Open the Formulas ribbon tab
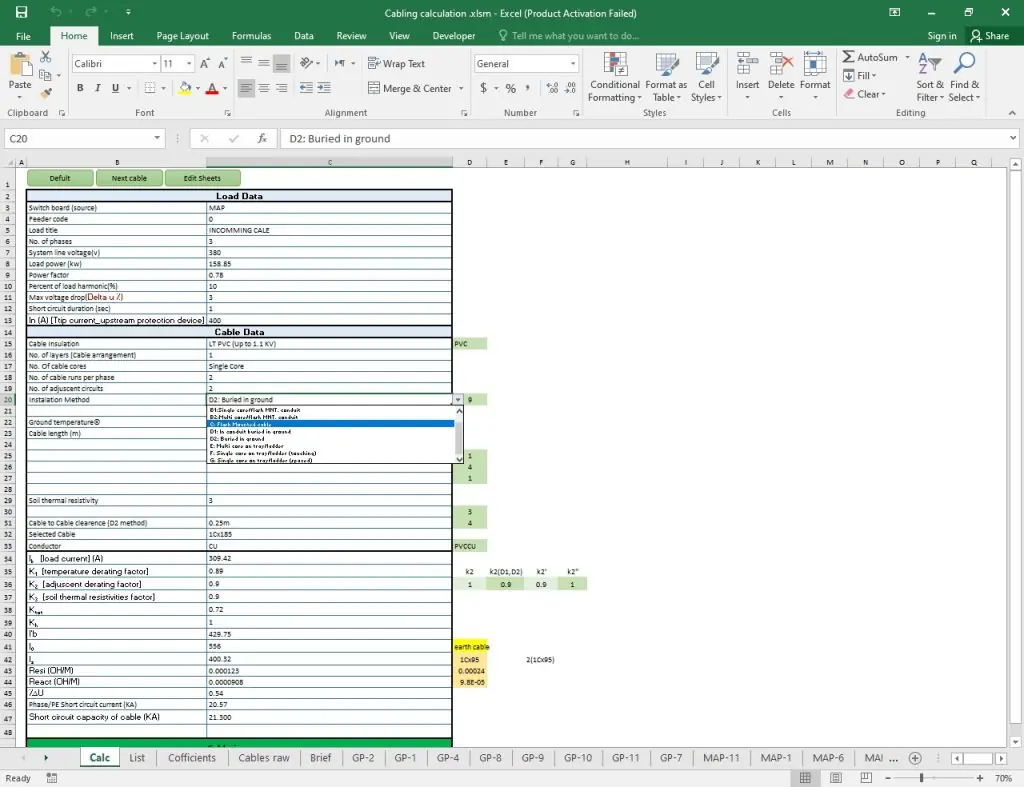The image size is (1024, 787). (x=251, y=36)
